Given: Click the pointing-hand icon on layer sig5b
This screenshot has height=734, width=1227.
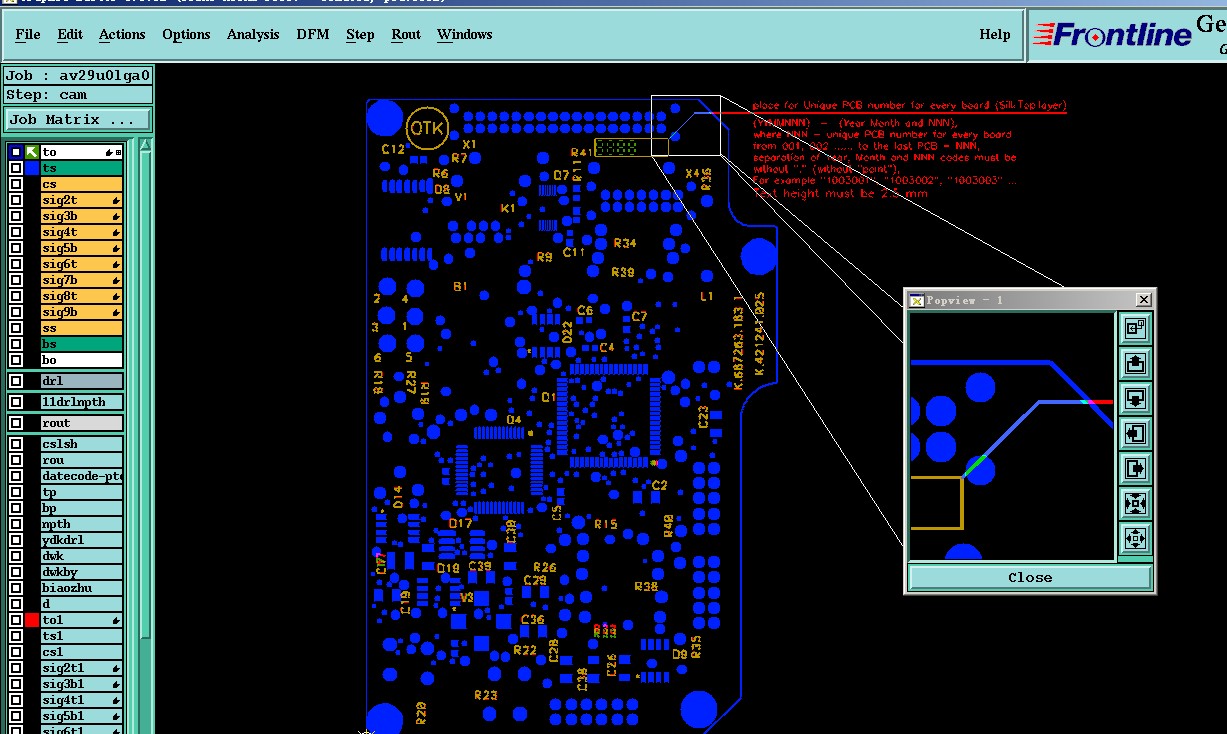Looking at the screenshot, I should click(116, 248).
